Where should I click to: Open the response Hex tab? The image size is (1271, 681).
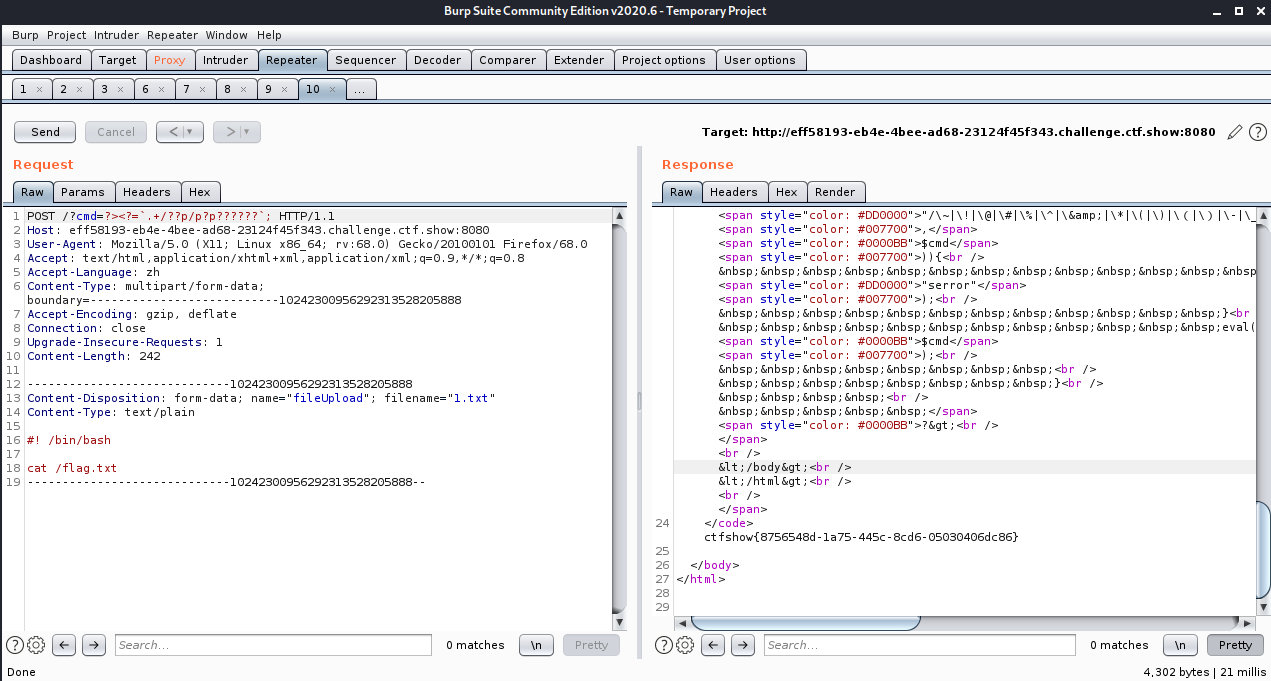(x=787, y=192)
